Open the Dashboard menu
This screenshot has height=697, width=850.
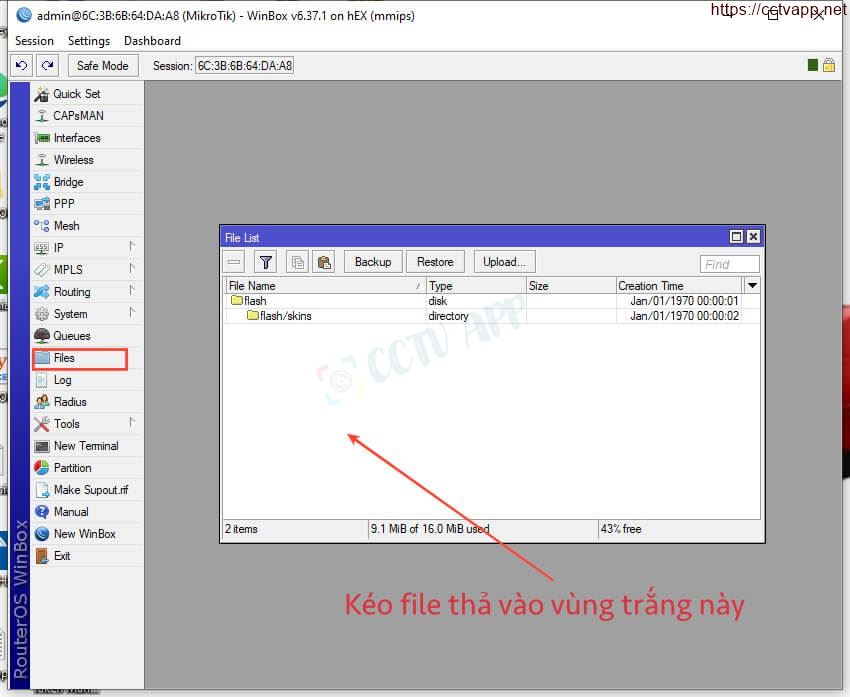152,41
